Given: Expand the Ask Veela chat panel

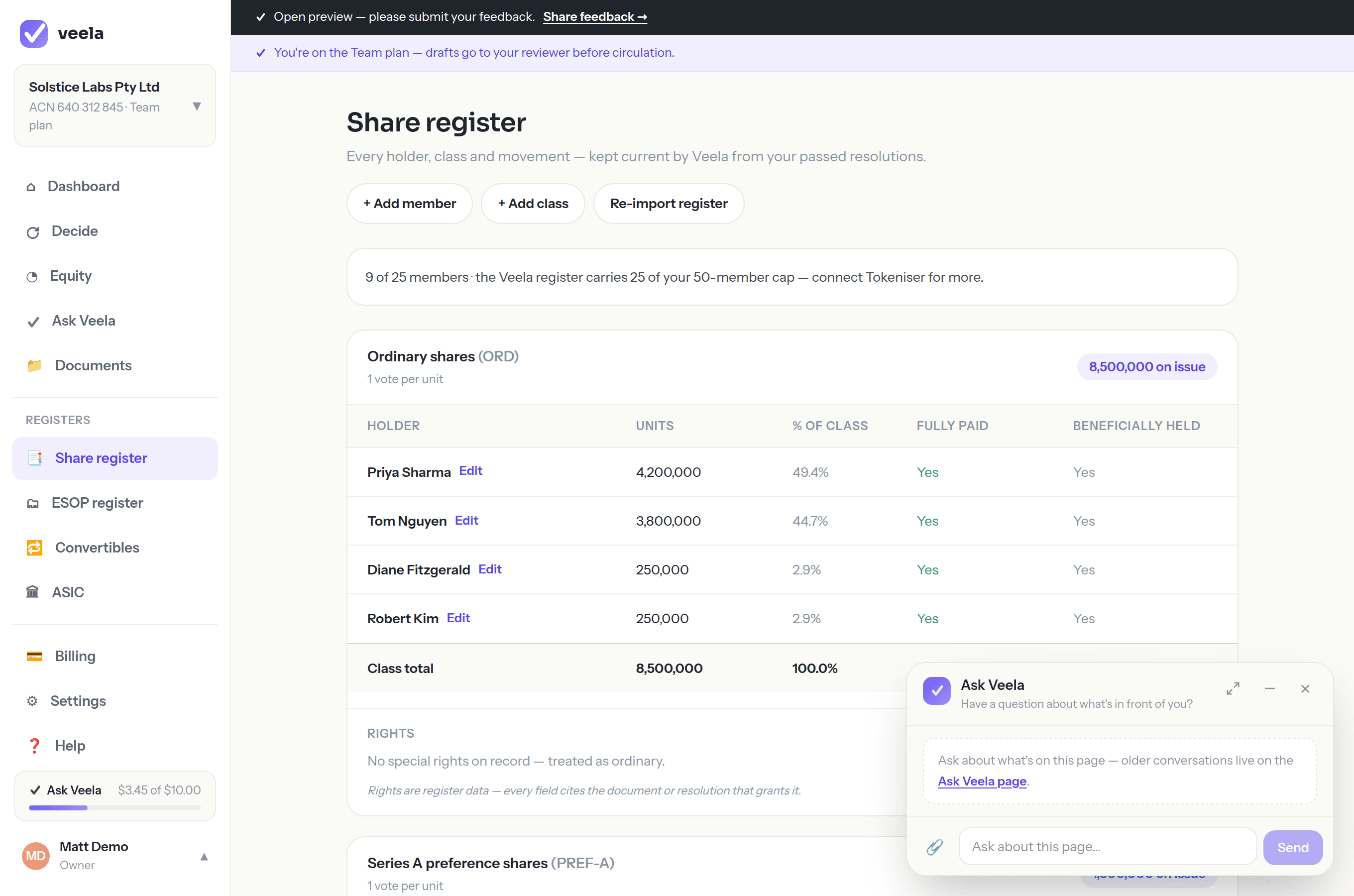Looking at the screenshot, I should 1233,688.
